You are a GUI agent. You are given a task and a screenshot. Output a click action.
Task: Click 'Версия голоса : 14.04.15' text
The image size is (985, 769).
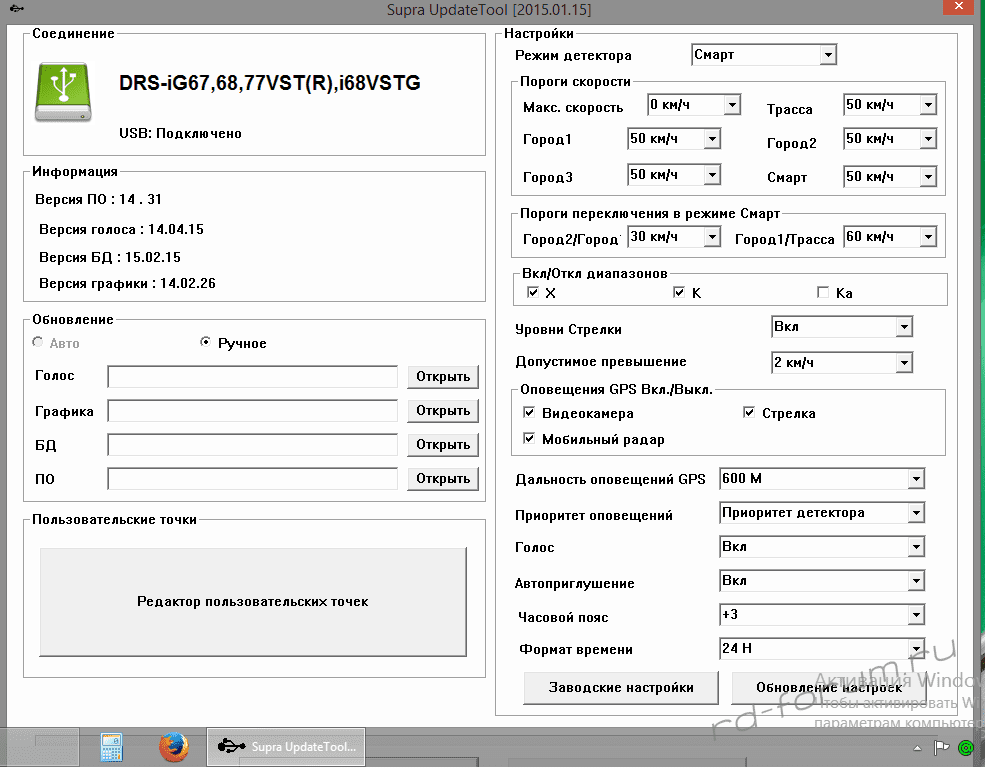(x=121, y=229)
